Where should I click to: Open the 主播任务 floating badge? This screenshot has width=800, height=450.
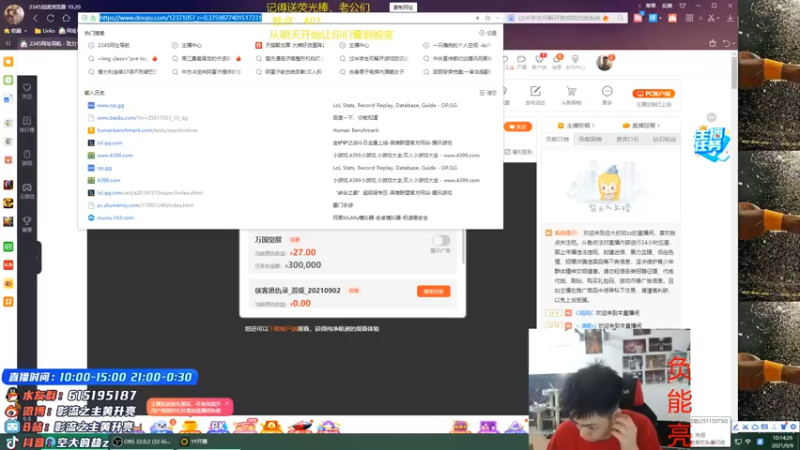point(711,144)
